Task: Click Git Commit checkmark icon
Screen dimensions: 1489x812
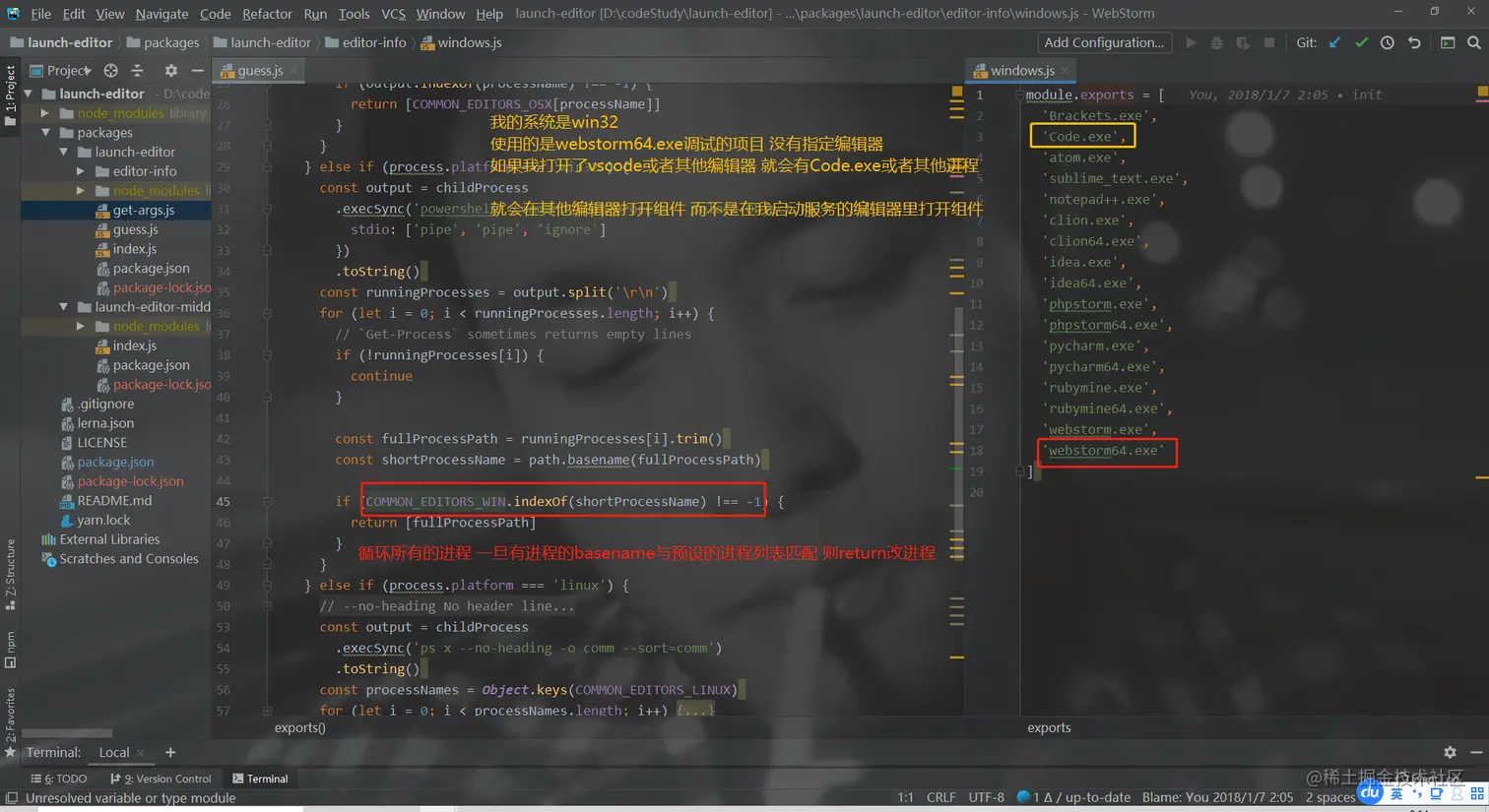Action: point(1361,42)
